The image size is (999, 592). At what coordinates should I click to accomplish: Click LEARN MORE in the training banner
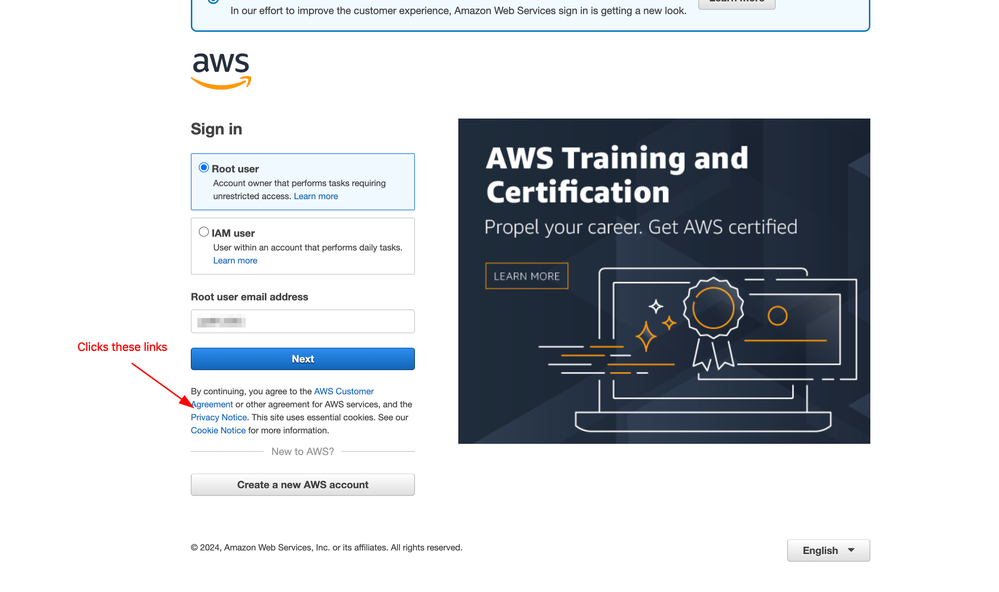pos(526,276)
